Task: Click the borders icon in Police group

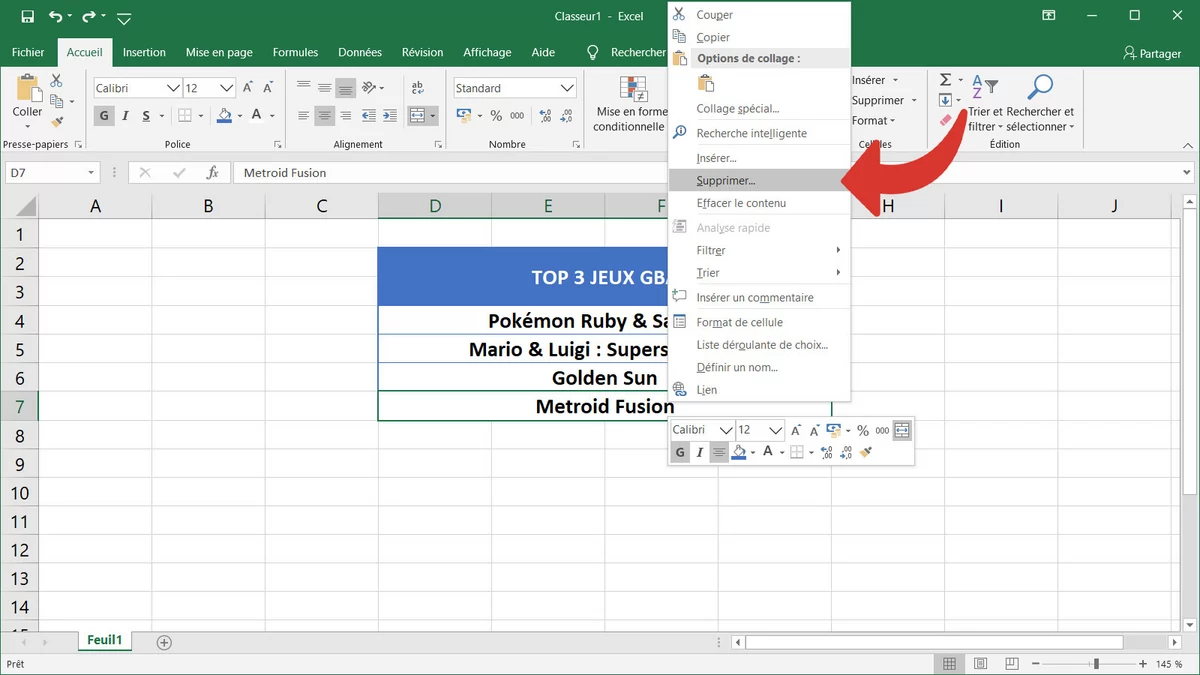Action: pos(187,116)
